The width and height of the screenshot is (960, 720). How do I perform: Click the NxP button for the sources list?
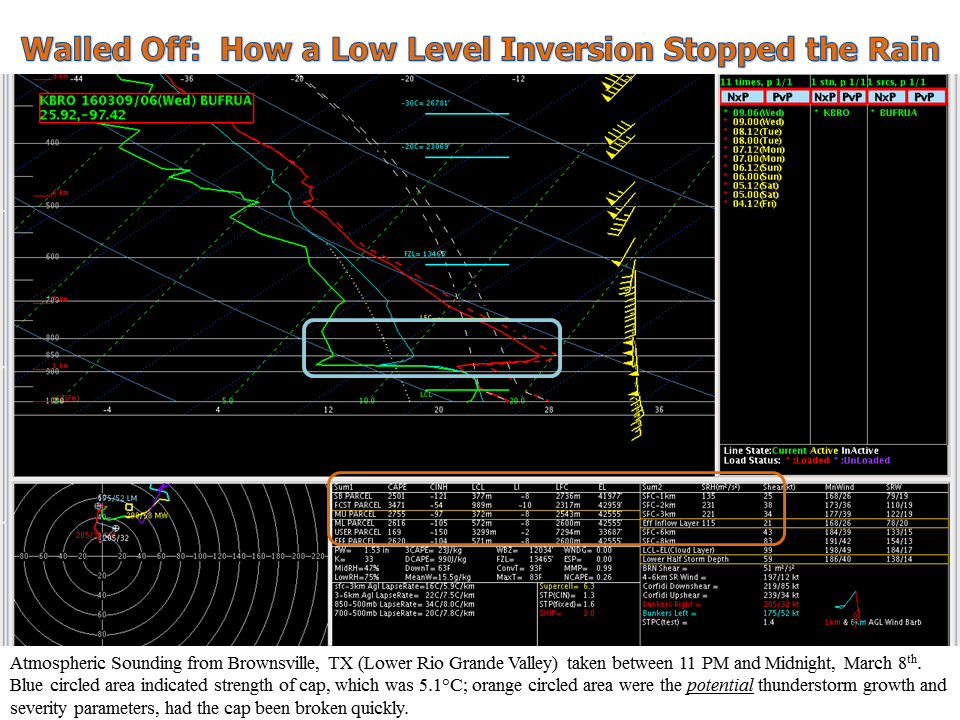(886, 97)
